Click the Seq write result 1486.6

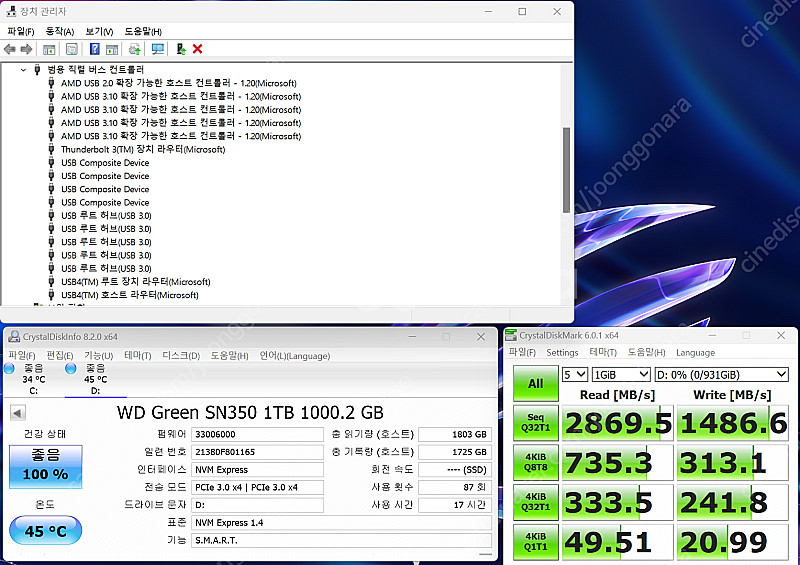(733, 423)
